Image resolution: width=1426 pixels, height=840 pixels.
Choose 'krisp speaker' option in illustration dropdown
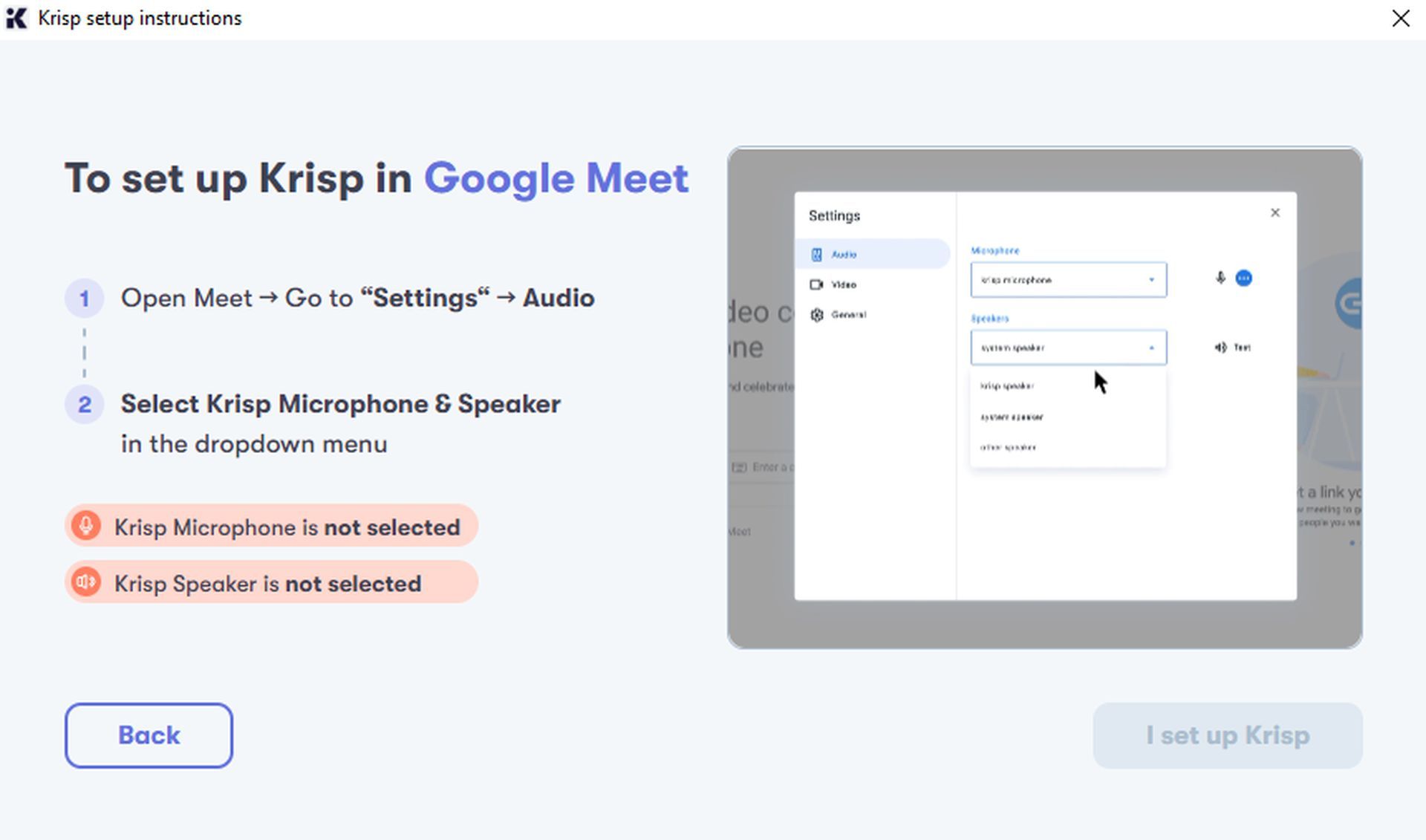(x=1007, y=386)
